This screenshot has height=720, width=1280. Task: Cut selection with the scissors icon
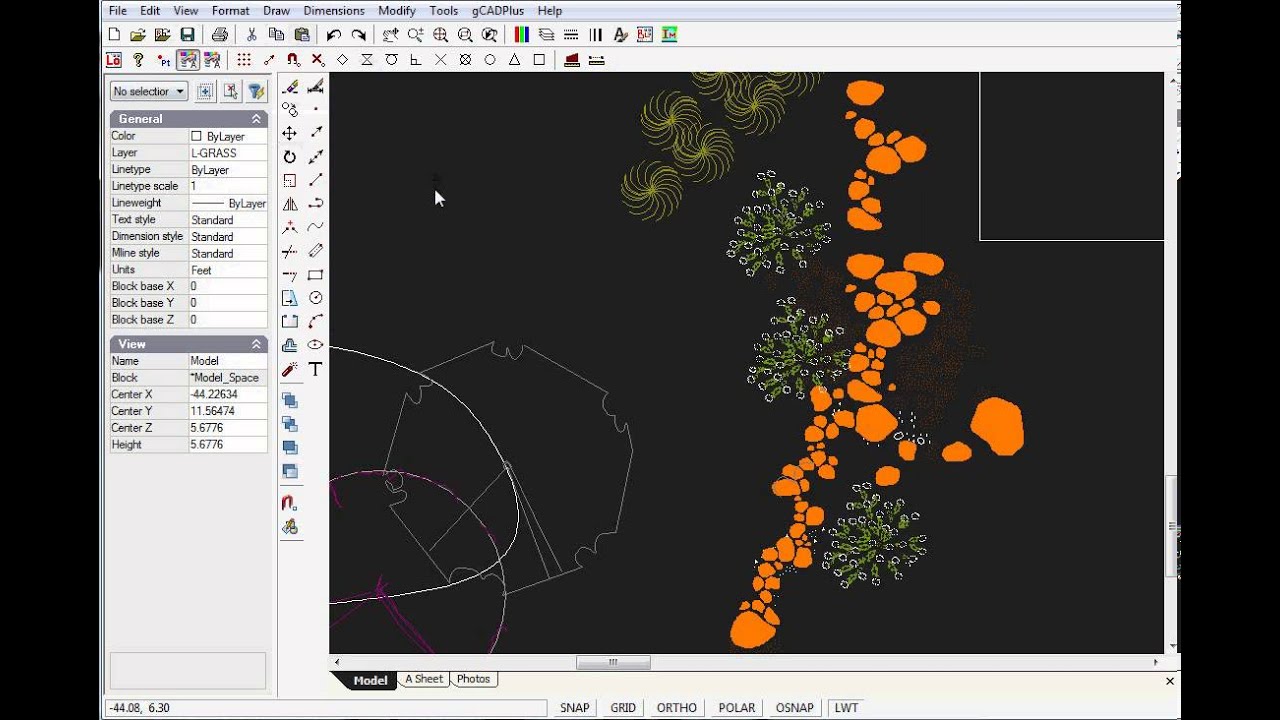tap(252, 35)
